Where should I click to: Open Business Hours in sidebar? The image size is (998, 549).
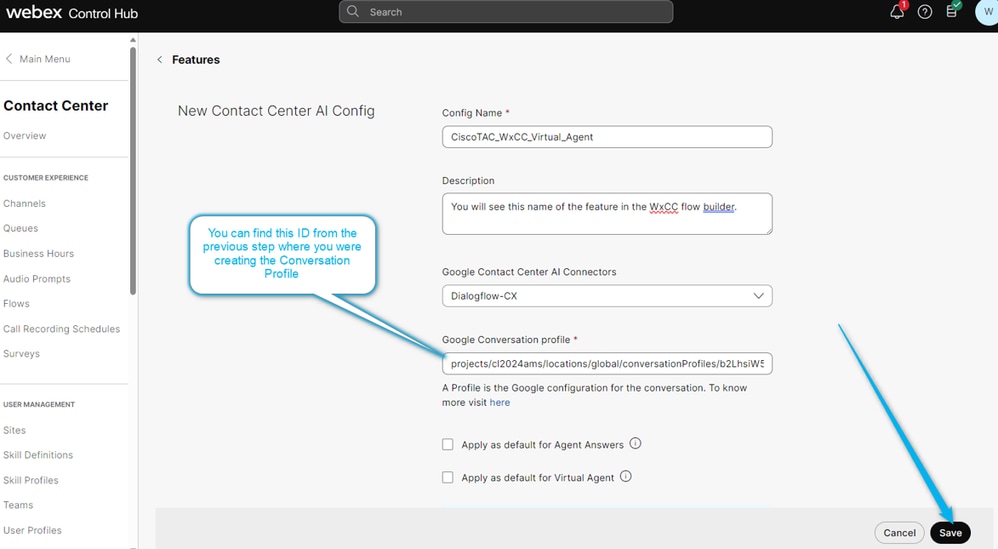[38, 253]
